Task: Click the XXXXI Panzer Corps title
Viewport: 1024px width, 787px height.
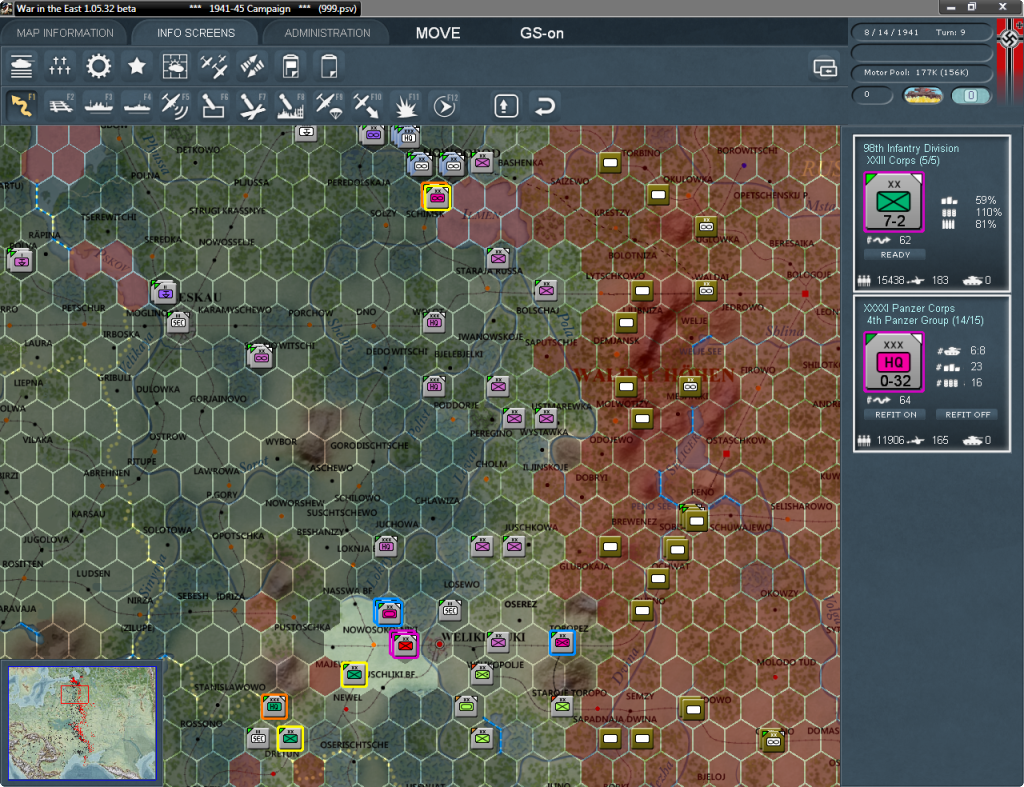Action: point(908,308)
